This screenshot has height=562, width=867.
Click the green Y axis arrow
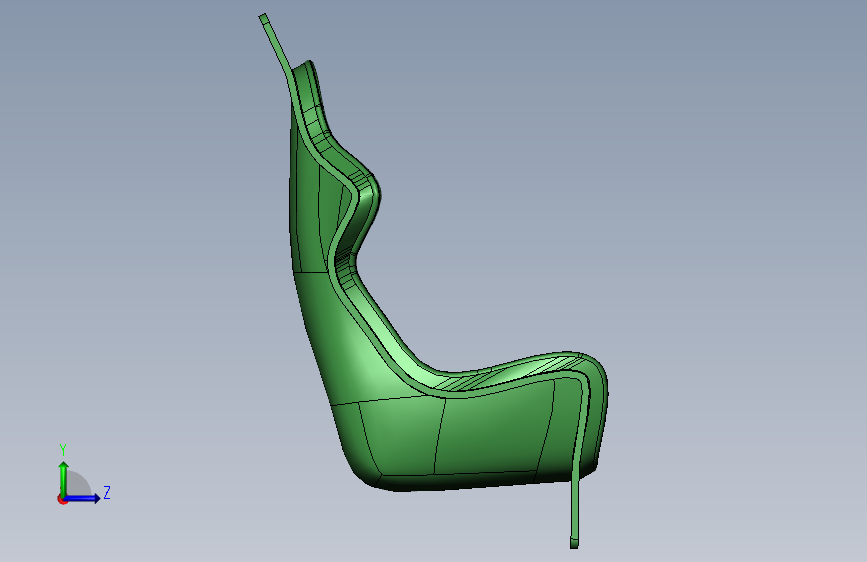click(x=64, y=479)
